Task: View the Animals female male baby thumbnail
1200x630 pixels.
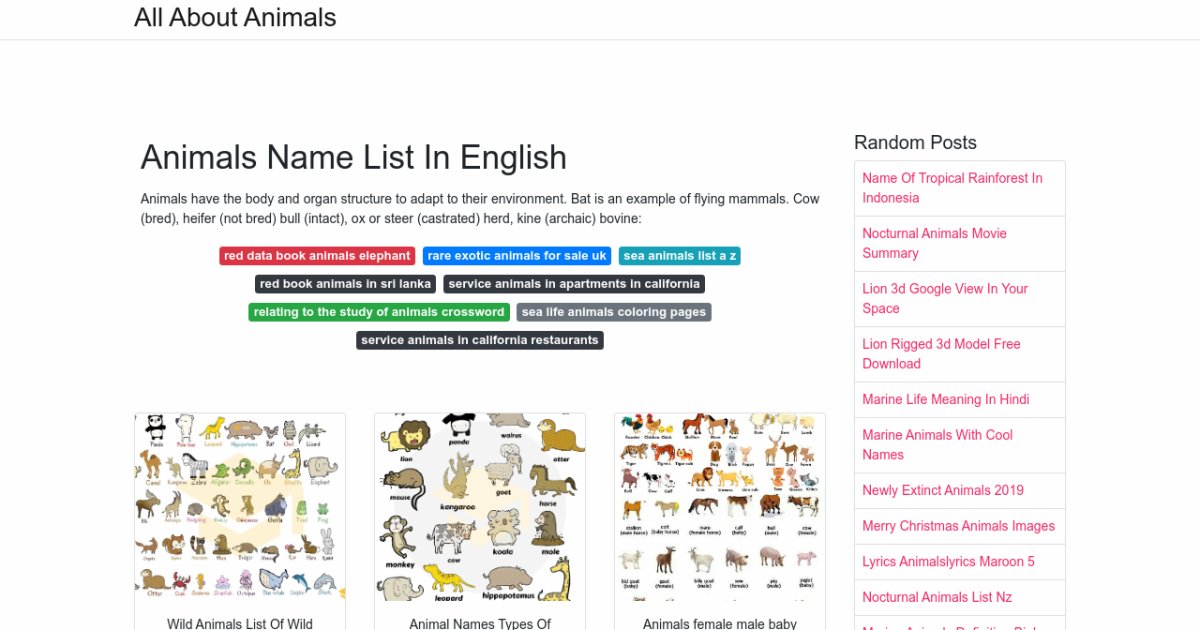Action: coord(720,507)
